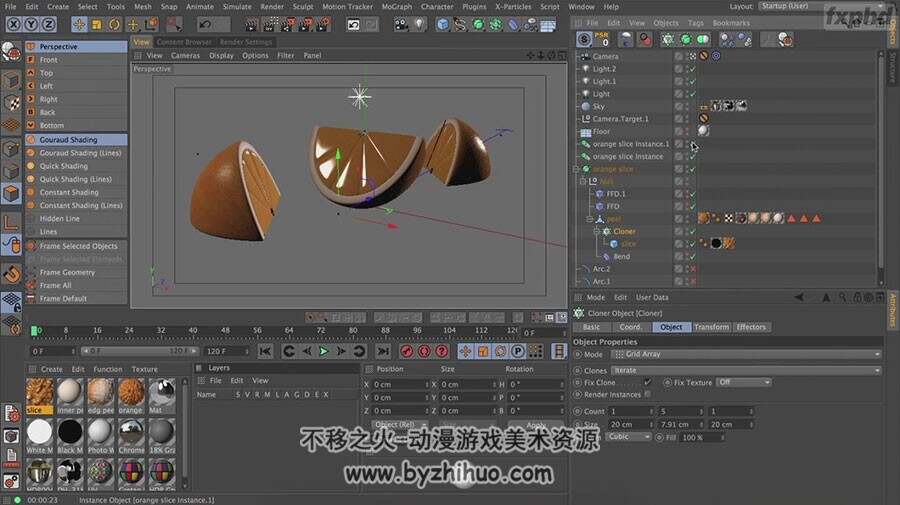Screen dimensions: 900x505
Task: Enable the Render Instances checkbox
Action: [x=647, y=394]
